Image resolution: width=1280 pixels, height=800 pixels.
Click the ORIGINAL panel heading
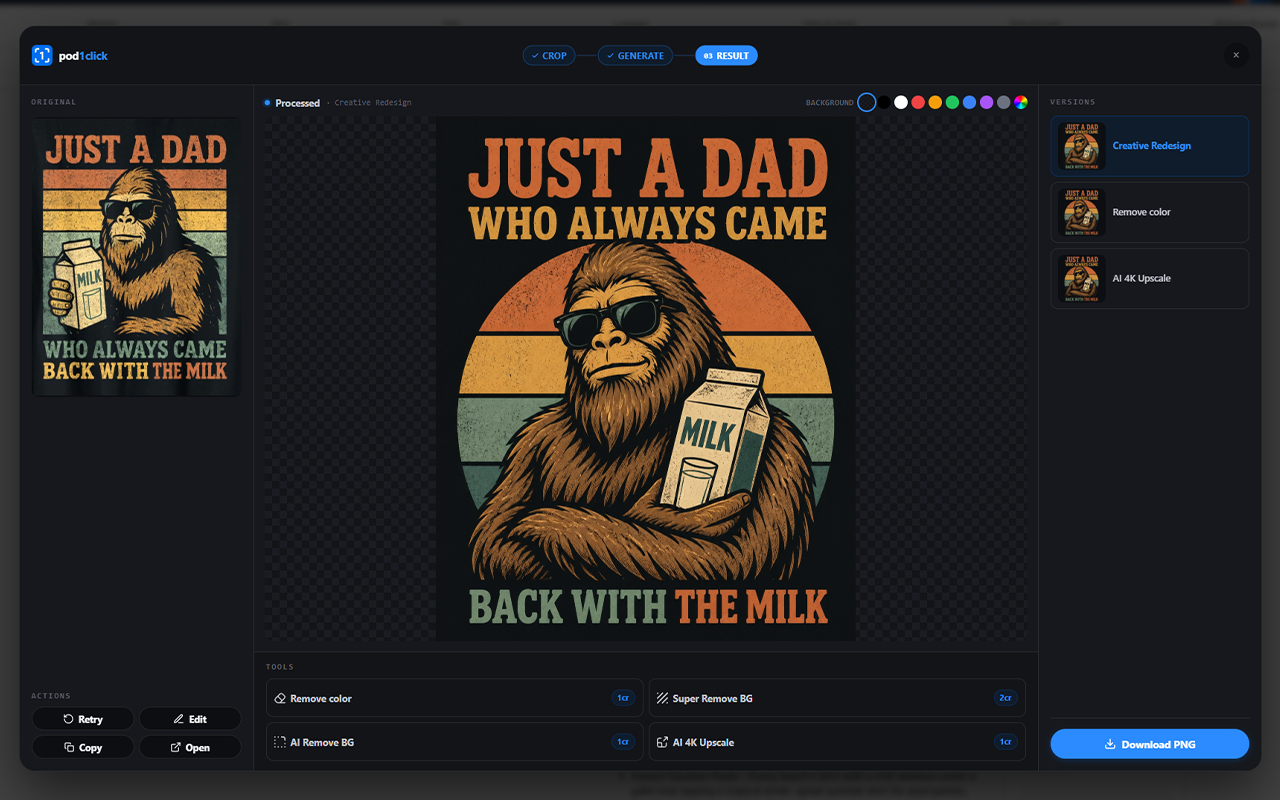point(54,102)
